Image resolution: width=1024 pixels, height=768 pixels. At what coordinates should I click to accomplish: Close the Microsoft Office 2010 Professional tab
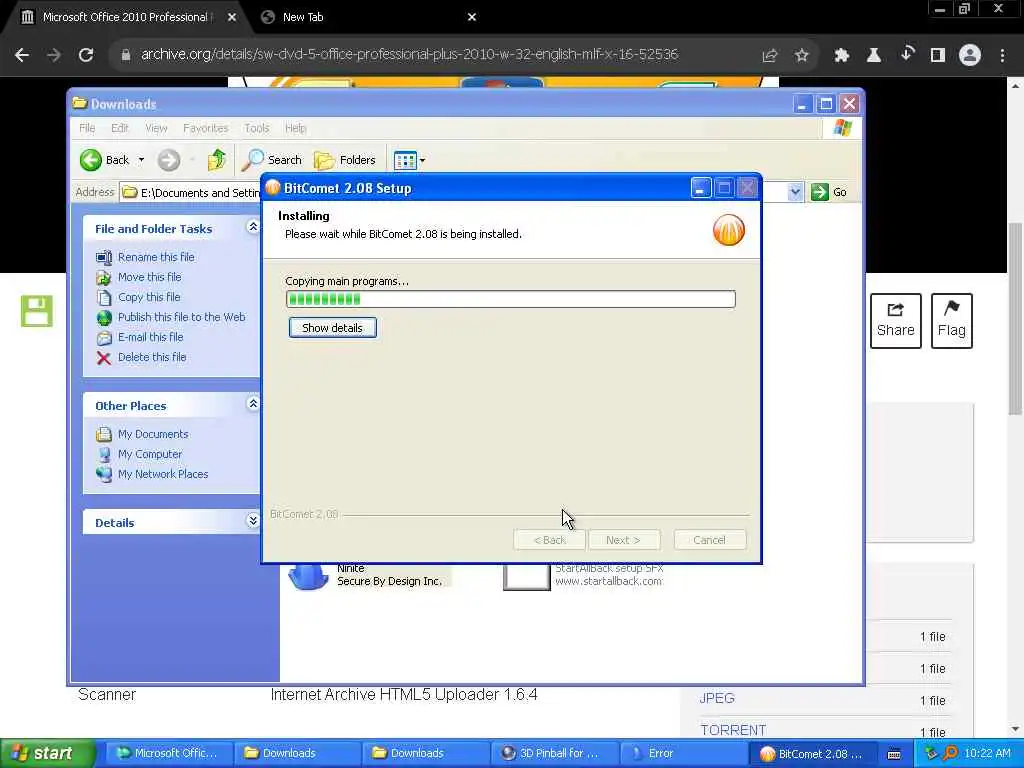(232, 18)
